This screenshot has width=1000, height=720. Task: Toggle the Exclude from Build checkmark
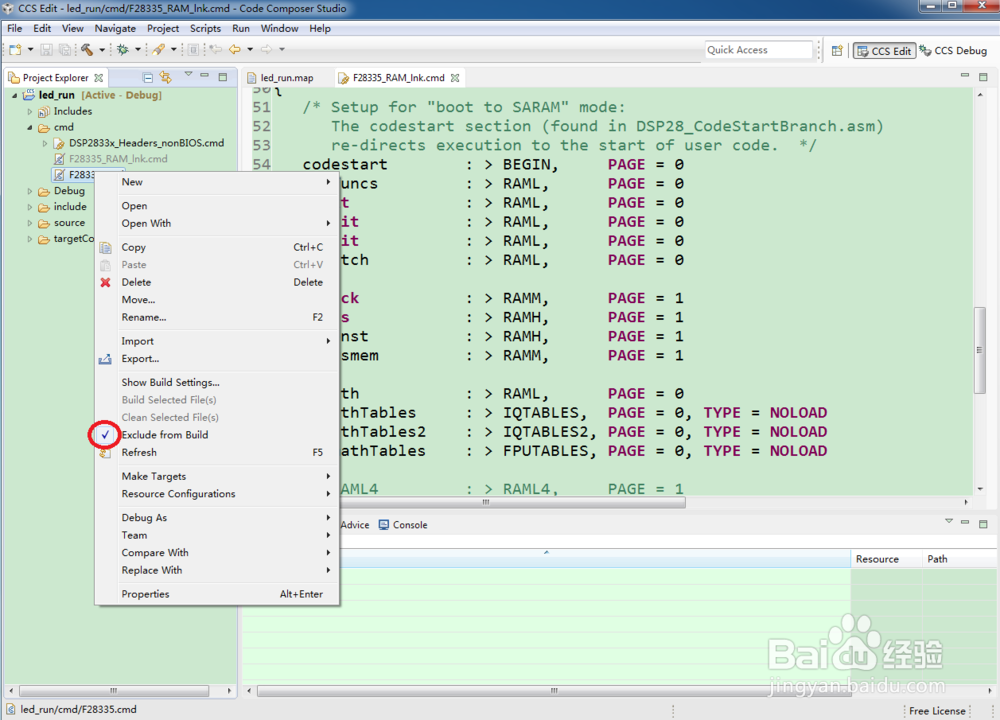click(x=105, y=435)
